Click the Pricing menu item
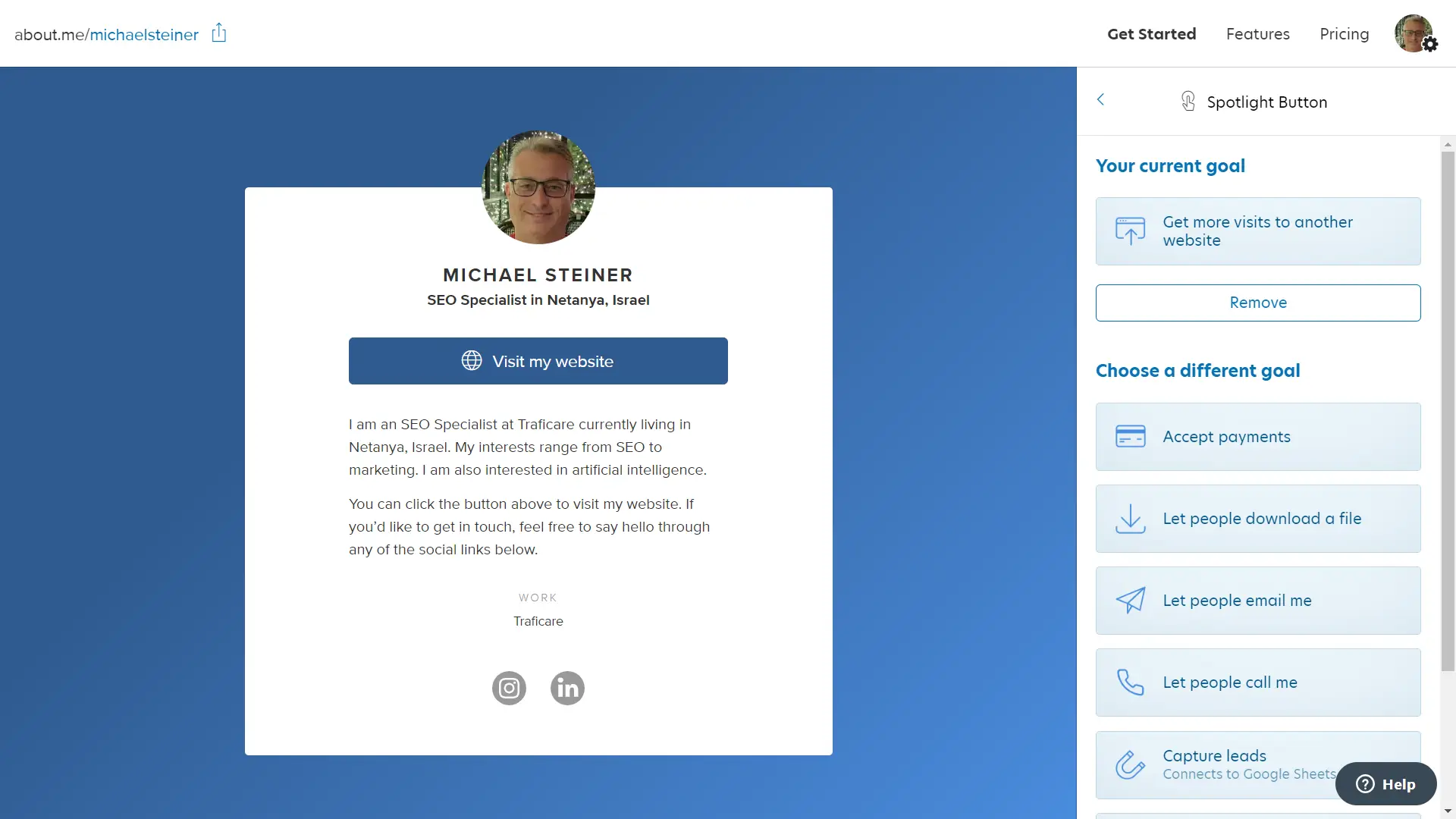 (x=1344, y=35)
